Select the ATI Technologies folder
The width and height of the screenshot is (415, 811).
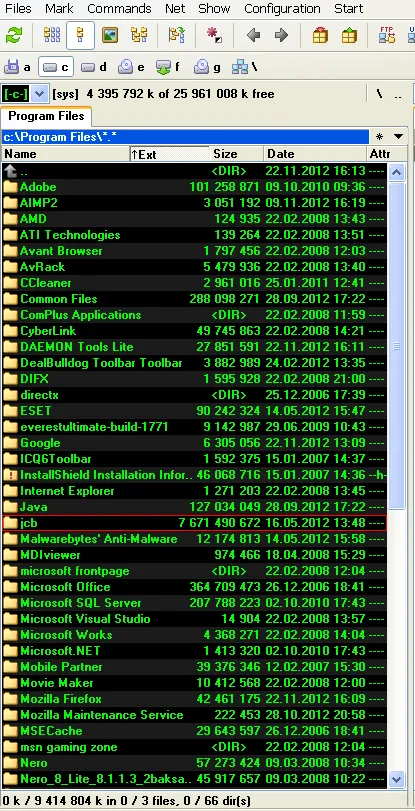click(194, 235)
